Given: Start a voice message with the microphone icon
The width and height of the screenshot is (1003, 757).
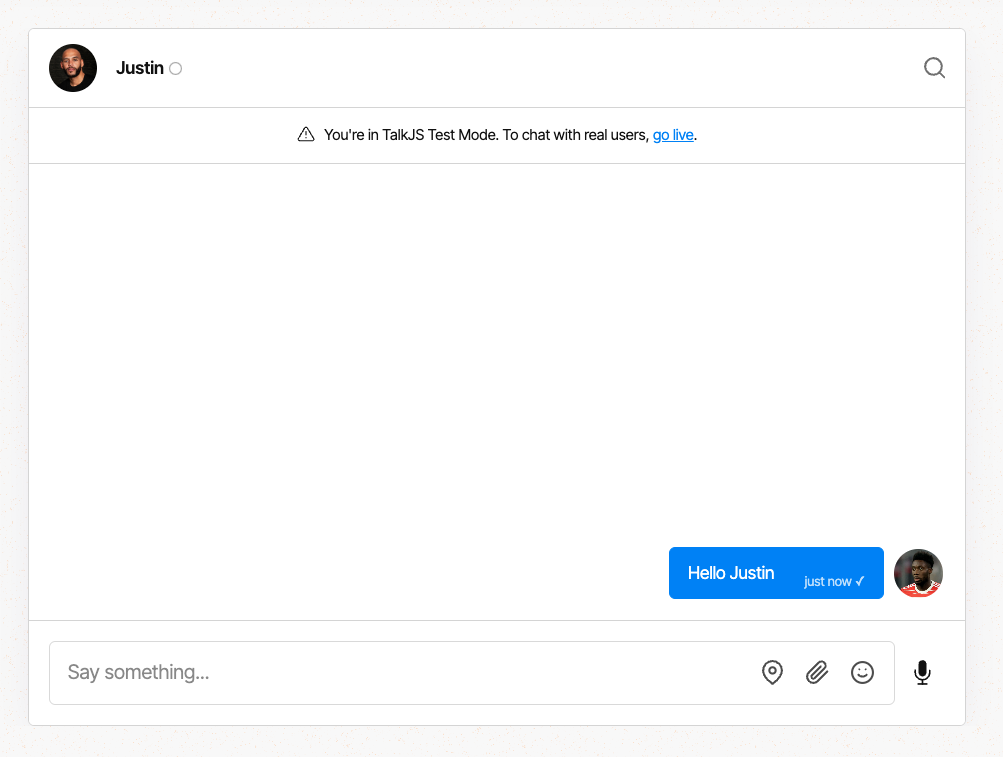Looking at the screenshot, I should click(x=922, y=673).
